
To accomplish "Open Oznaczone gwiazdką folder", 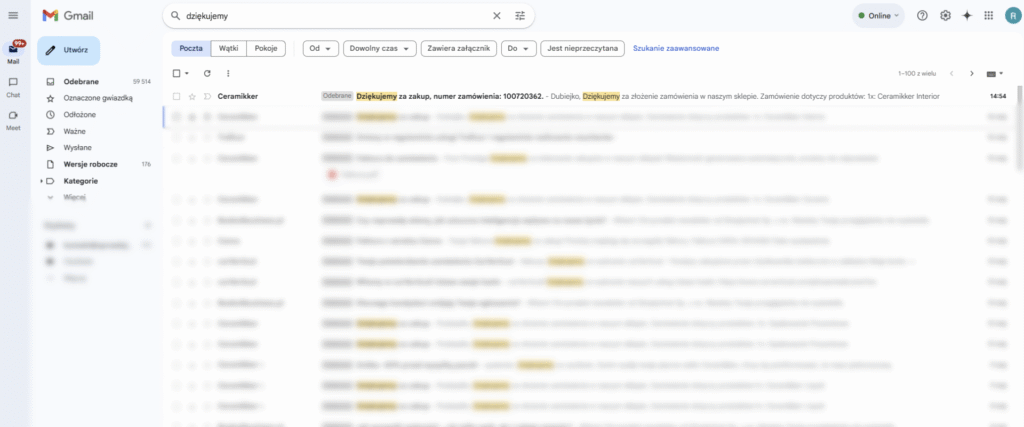I will (98, 98).
